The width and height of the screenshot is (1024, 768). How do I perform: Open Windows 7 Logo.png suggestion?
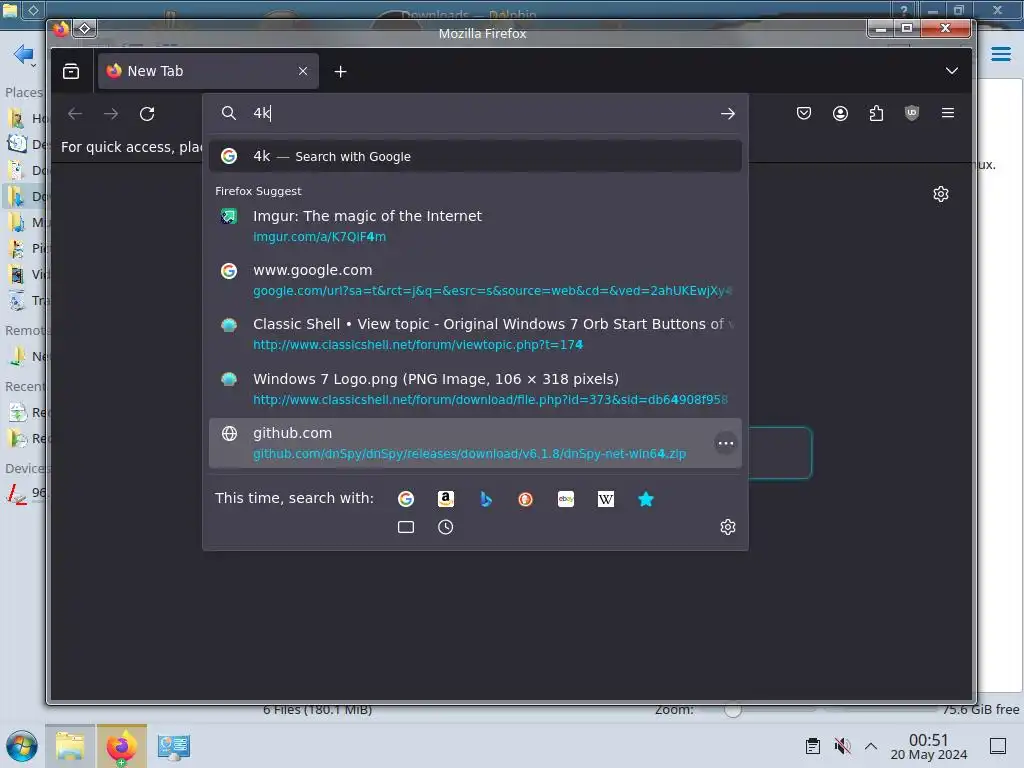475,389
